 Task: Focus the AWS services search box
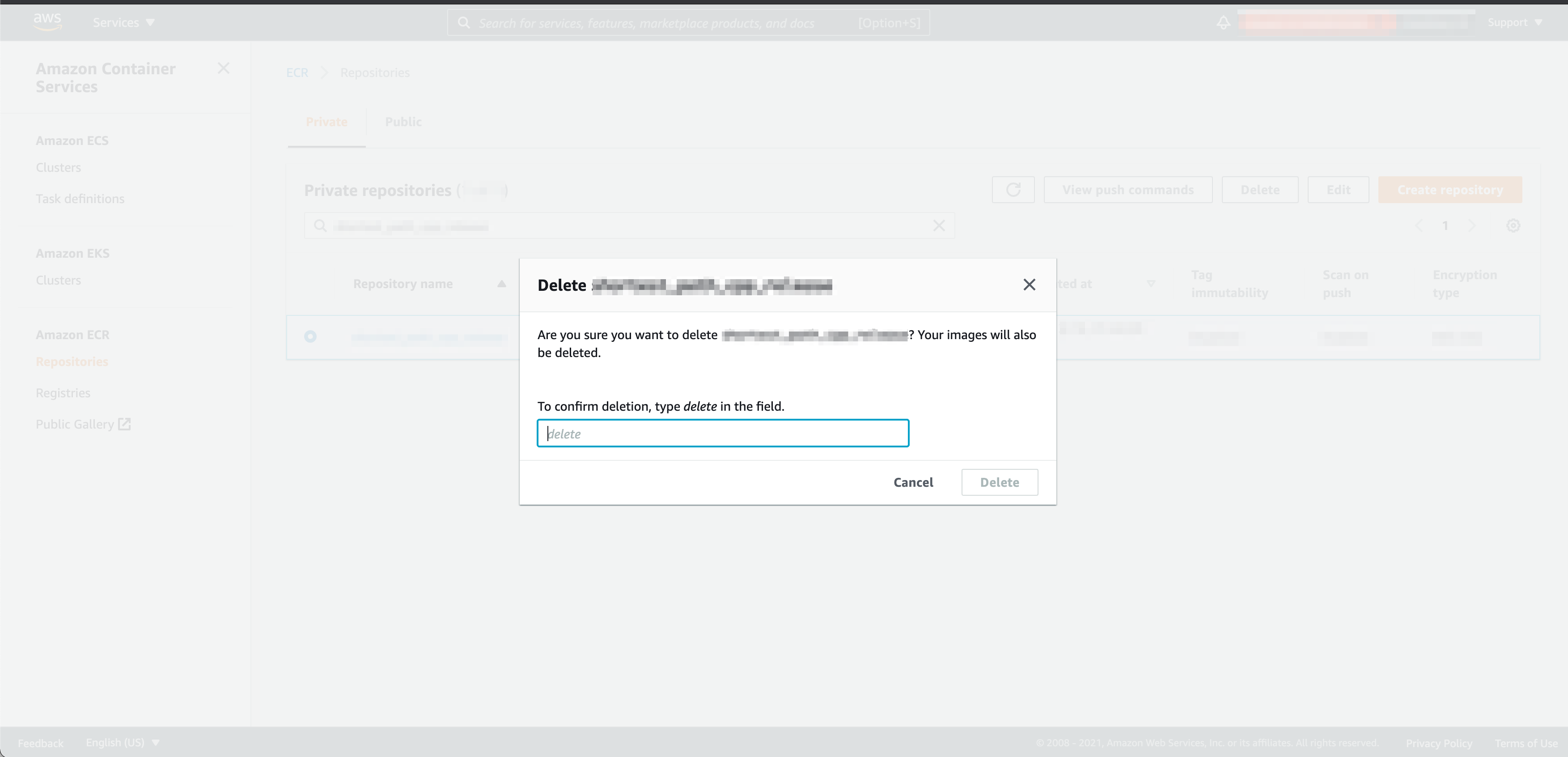coord(688,22)
